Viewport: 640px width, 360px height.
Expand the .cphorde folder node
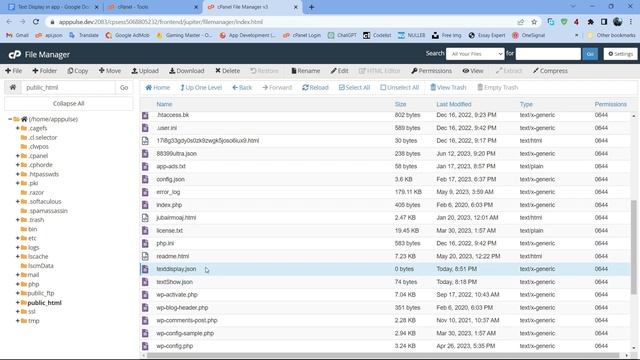tap(18, 165)
